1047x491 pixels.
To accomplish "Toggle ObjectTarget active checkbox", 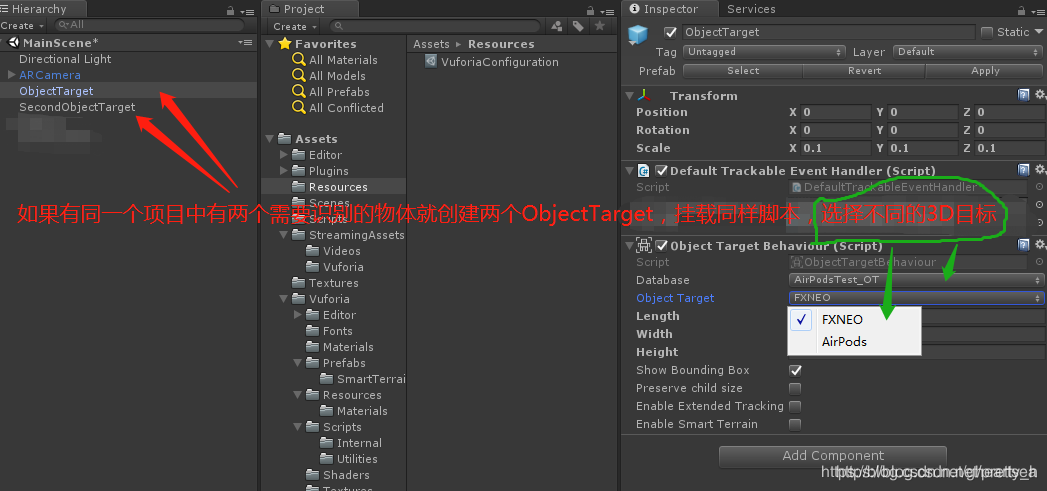I will (x=670, y=32).
